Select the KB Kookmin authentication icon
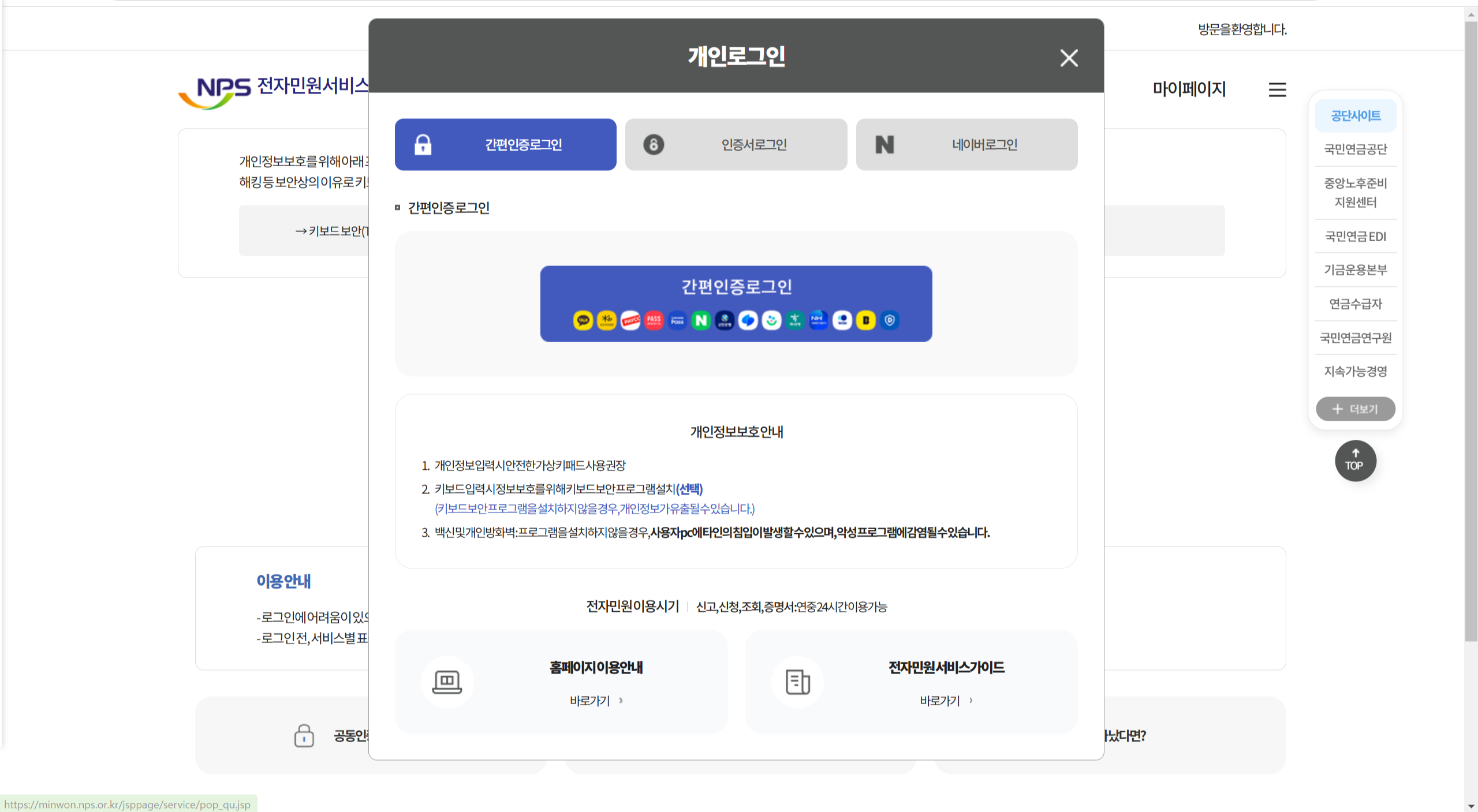The width and height of the screenshot is (1478, 812). [607, 321]
